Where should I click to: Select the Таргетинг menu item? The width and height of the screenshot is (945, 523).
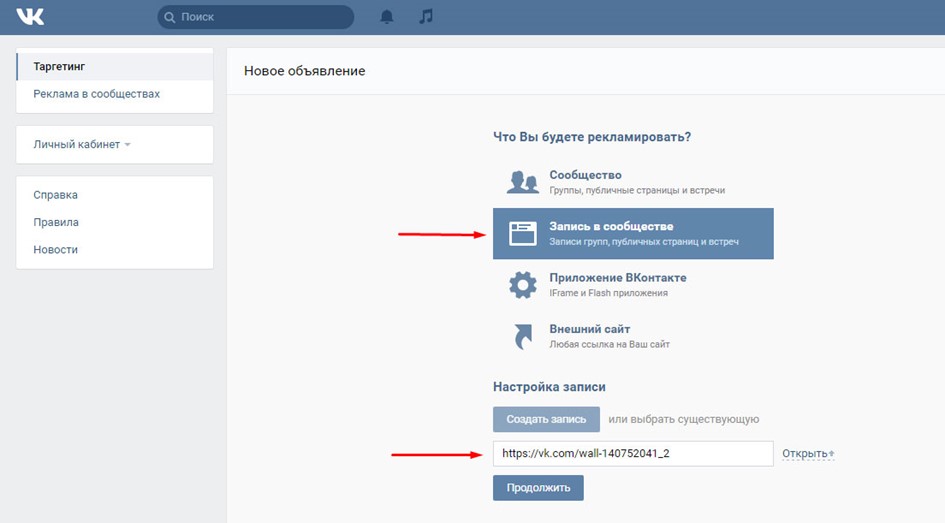(x=60, y=67)
